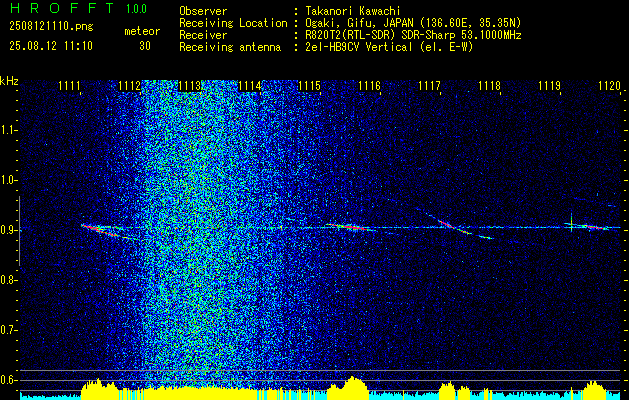Click the HROFFT program title

point(62,8)
